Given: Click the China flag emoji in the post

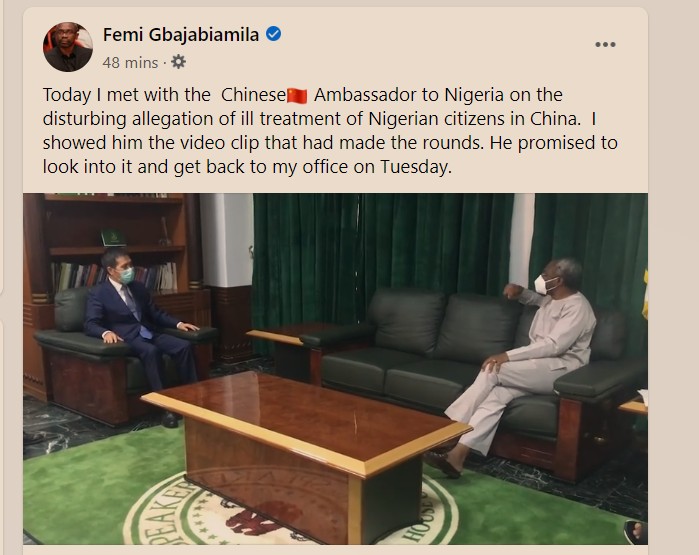Looking at the screenshot, I should click(x=297, y=96).
